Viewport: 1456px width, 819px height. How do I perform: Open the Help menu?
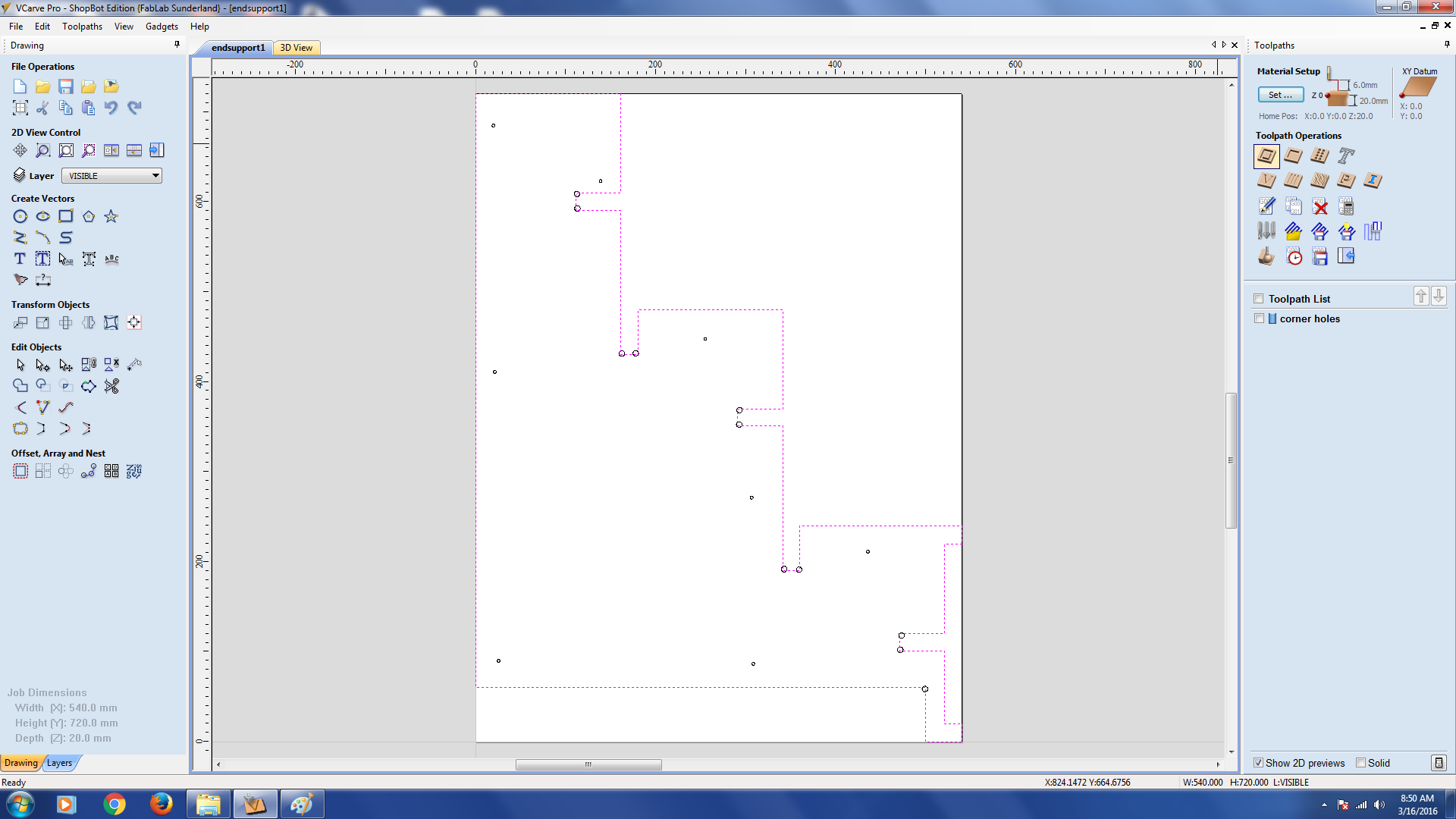coord(199,27)
